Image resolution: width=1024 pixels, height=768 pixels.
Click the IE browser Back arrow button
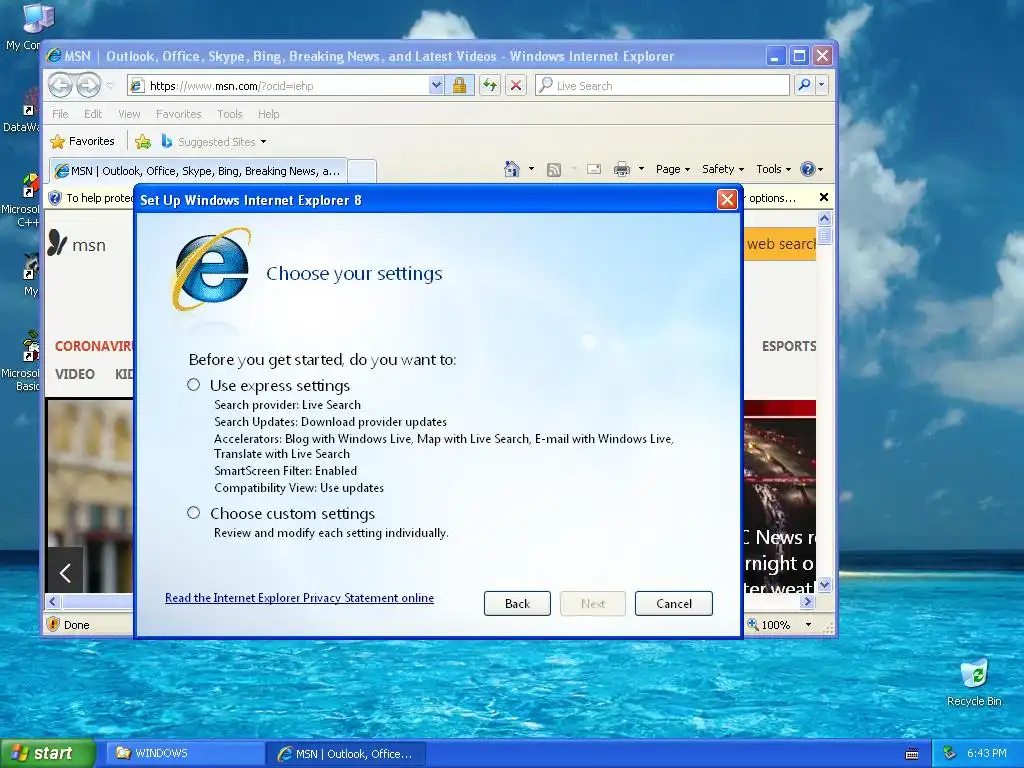coord(61,85)
